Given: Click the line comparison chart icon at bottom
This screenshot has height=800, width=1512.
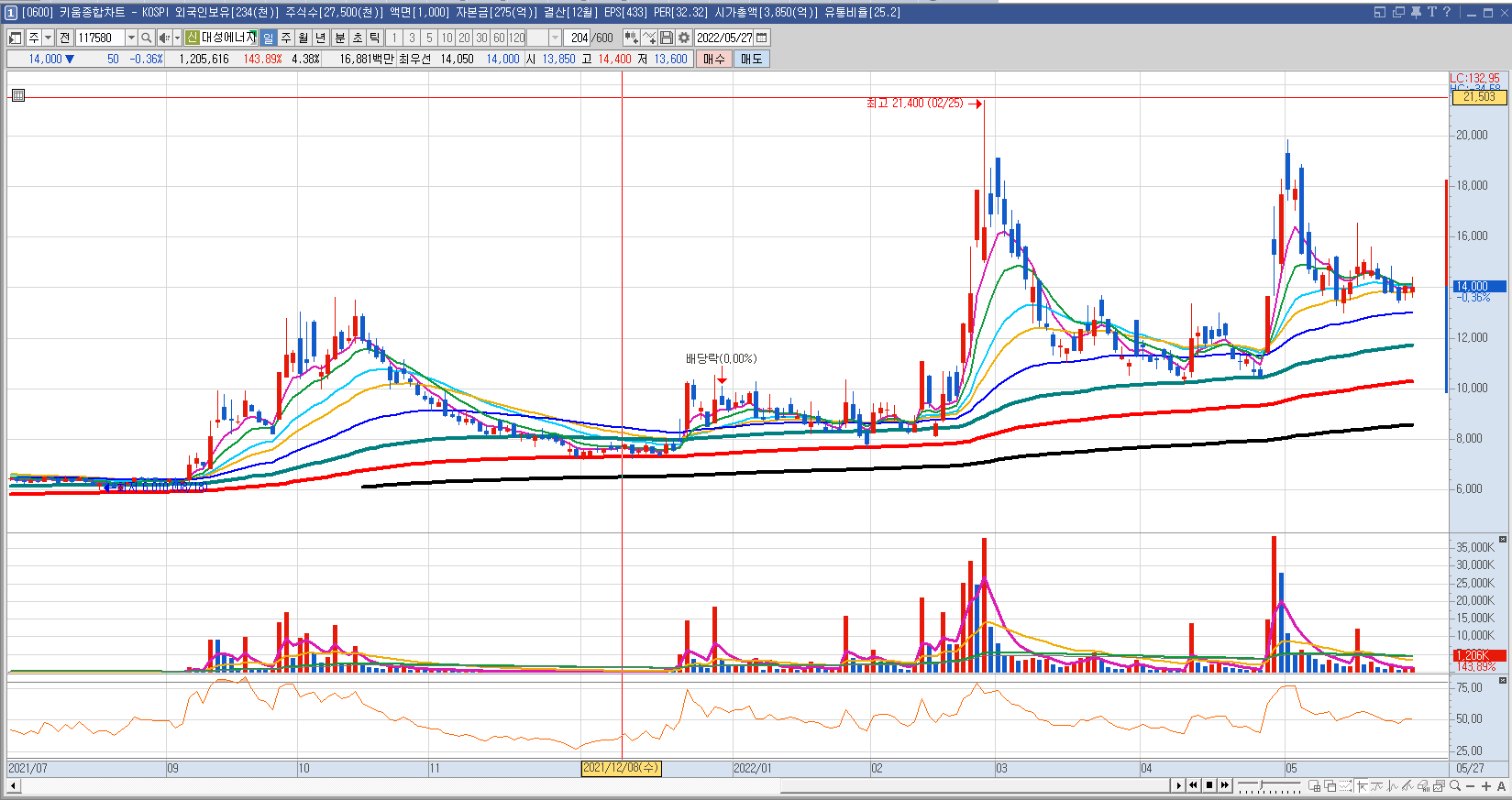Looking at the screenshot, I should (1376, 785).
